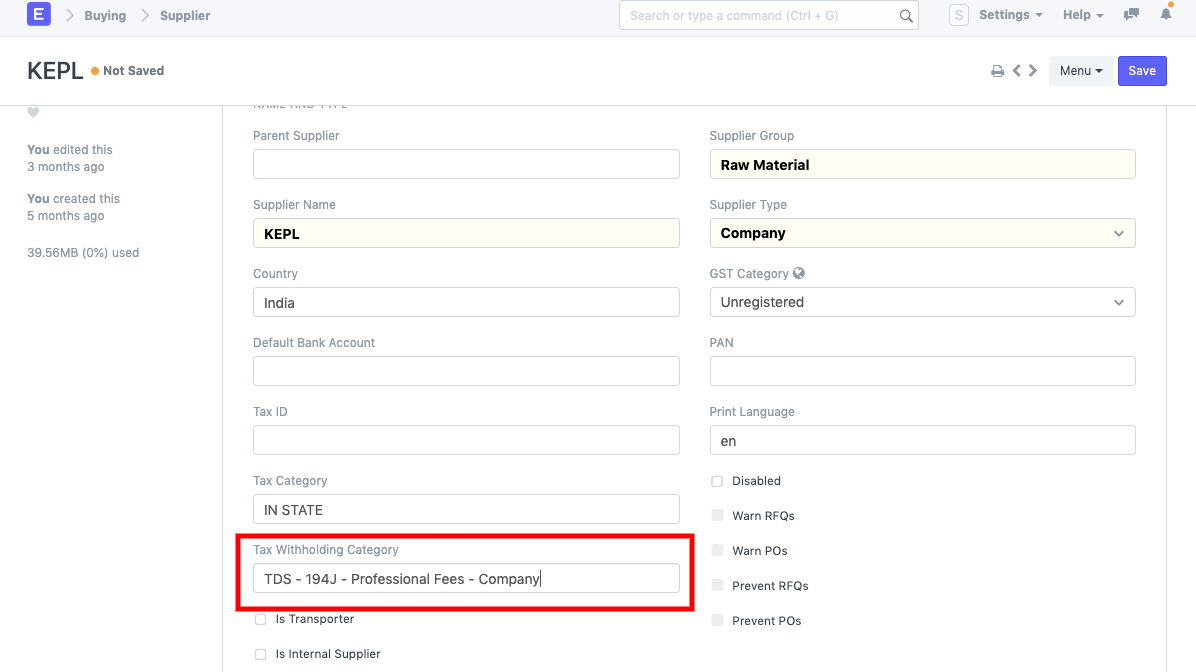This screenshot has width=1196, height=672.
Task: Click the print icon
Action: click(997, 71)
